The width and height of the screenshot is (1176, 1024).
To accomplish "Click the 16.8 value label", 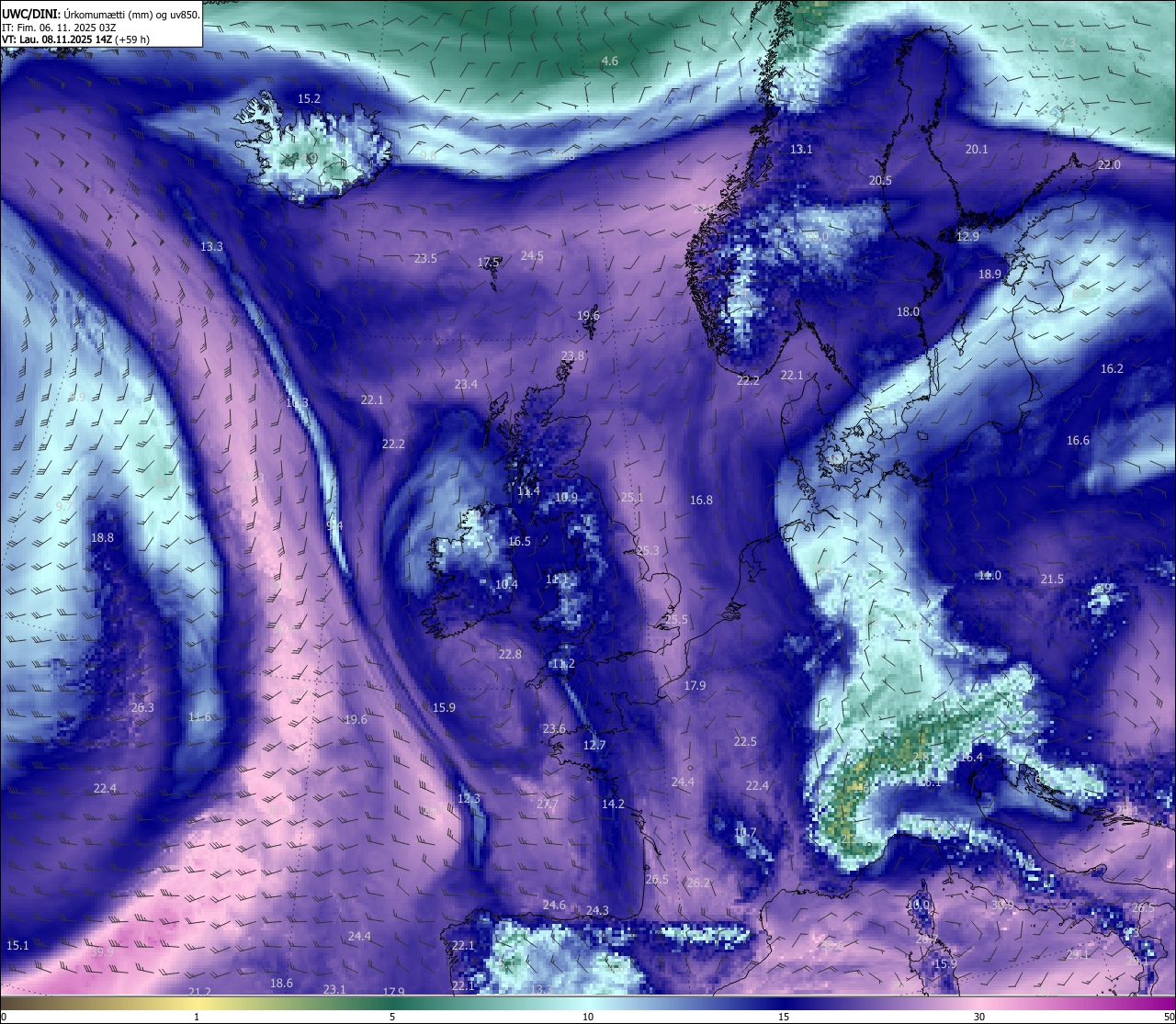I will (x=701, y=500).
